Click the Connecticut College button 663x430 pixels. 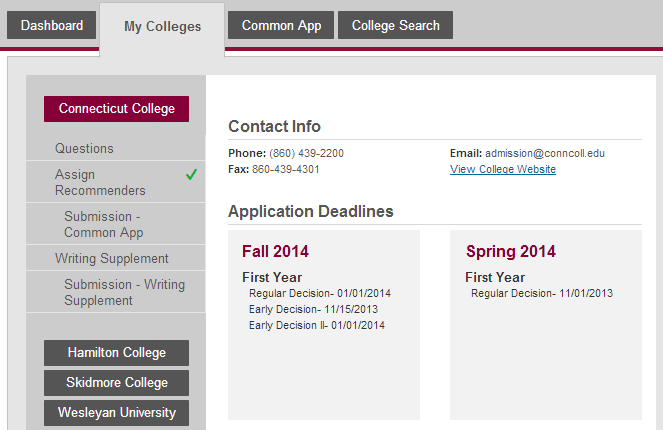(x=117, y=109)
